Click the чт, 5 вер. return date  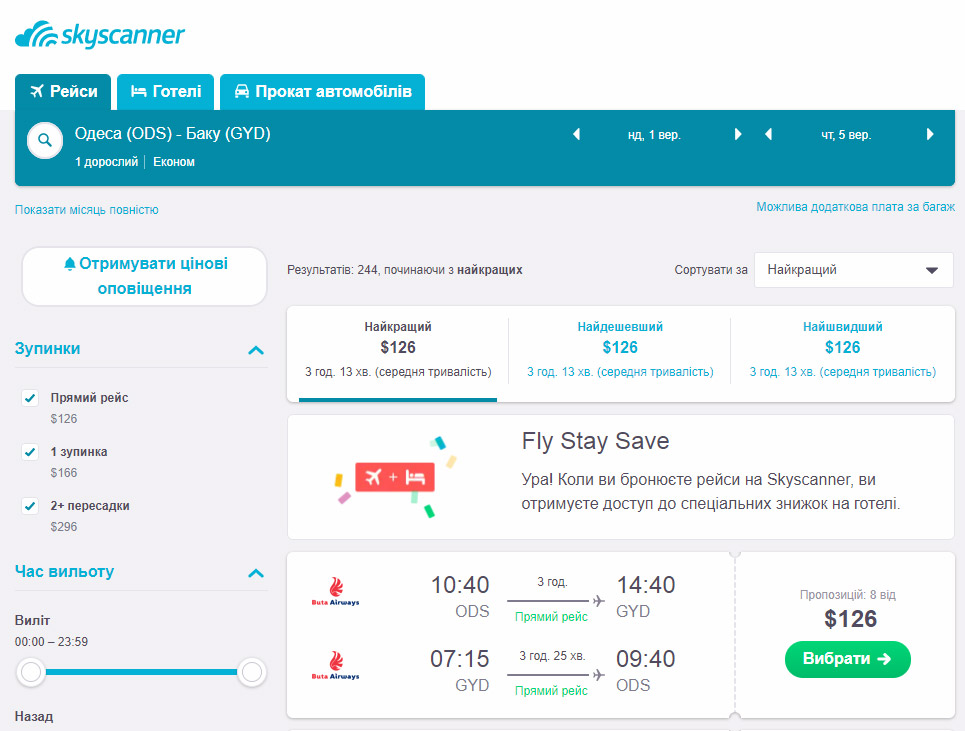(x=846, y=135)
